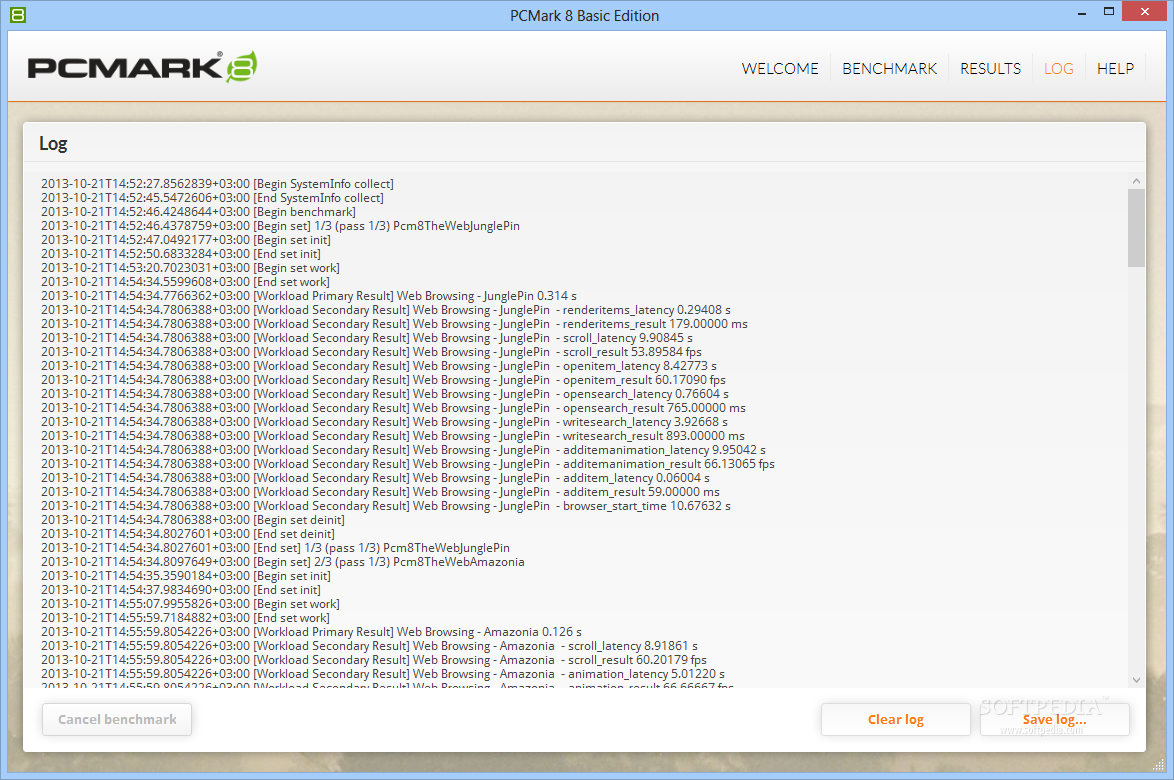Screen dimensions: 1174x780
Task: Click 'renderitems_latency 0.29408 s' log entry
Action: [x=386, y=309]
